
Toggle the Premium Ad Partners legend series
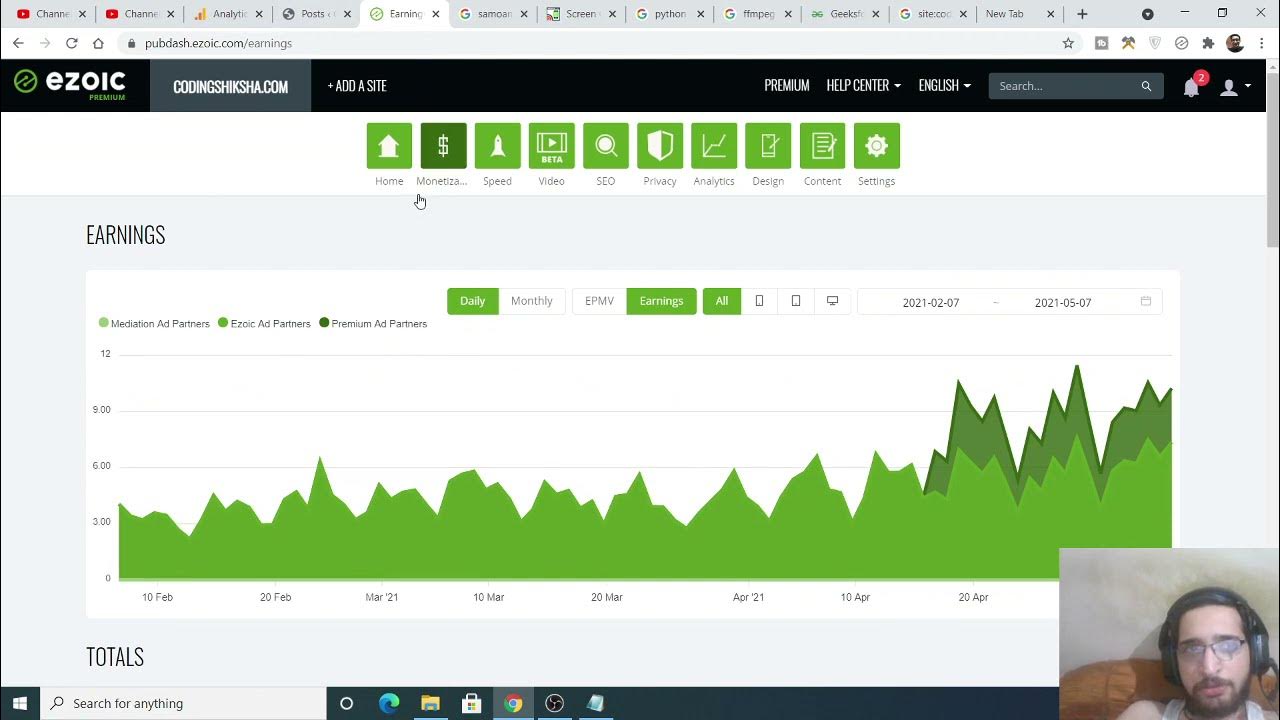(x=373, y=324)
